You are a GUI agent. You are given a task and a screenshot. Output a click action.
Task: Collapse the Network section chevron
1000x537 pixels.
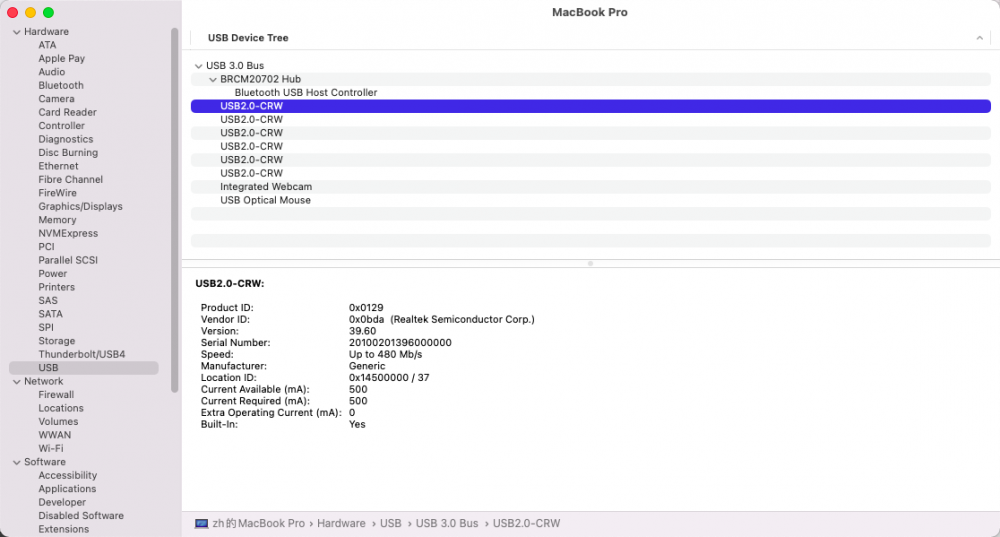(17, 381)
